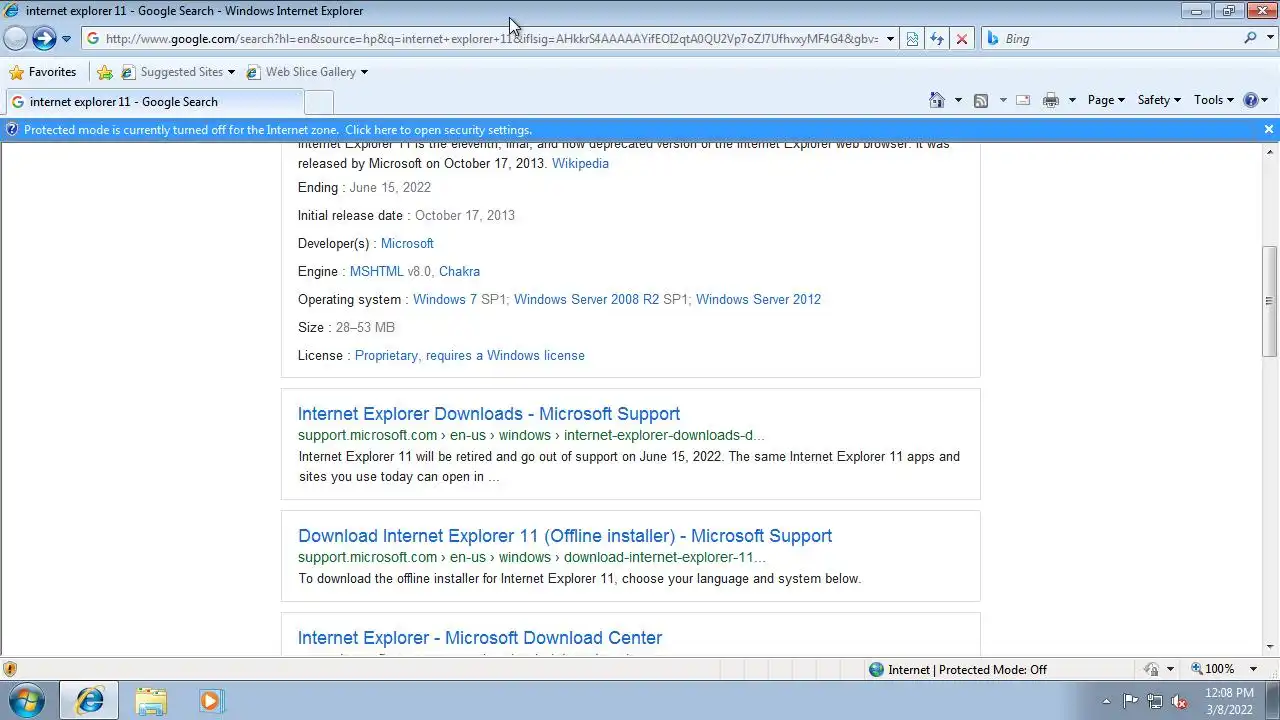Click the status bar privacy lock icon
The width and height of the screenshot is (1280, 720).
[1151, 669]
